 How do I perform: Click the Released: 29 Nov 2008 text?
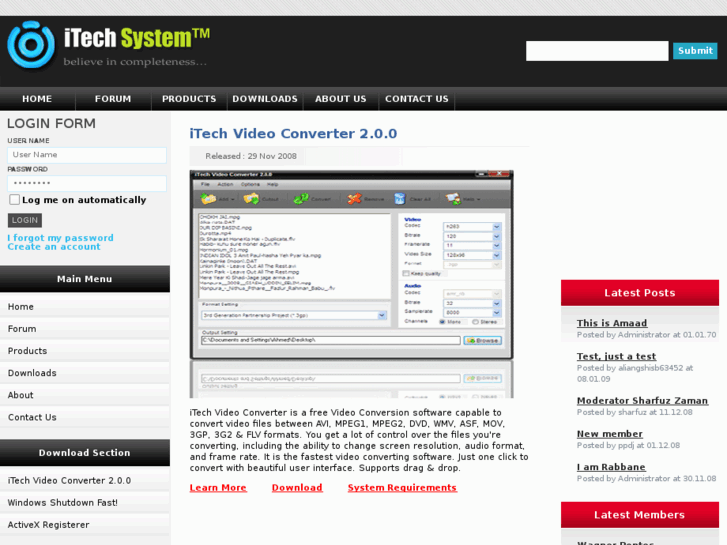tap(251, 156)
